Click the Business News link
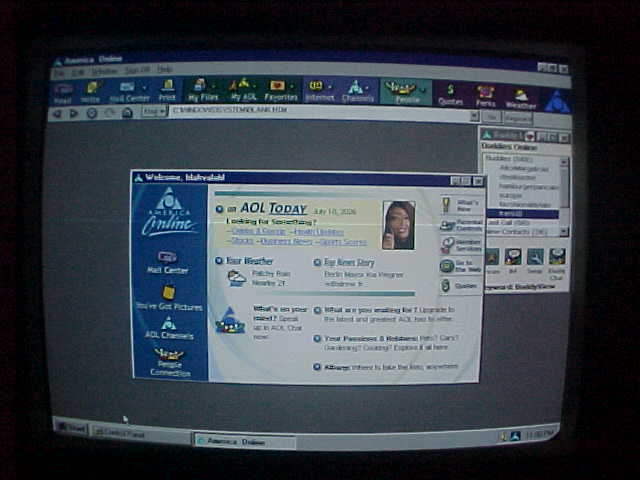Viewport: 640px width, 480px height. 285,241
